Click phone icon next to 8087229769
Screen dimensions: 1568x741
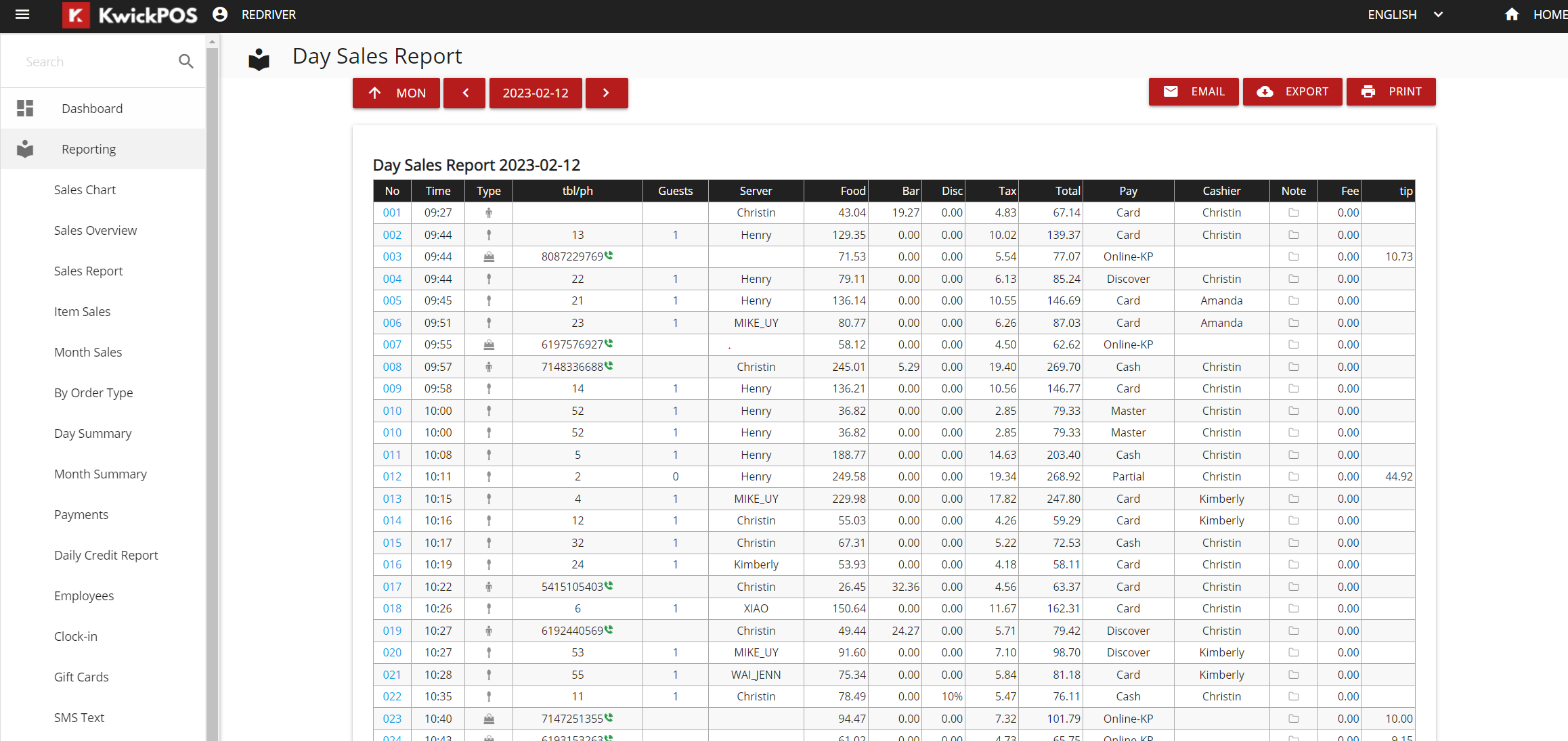pos(609,256)
